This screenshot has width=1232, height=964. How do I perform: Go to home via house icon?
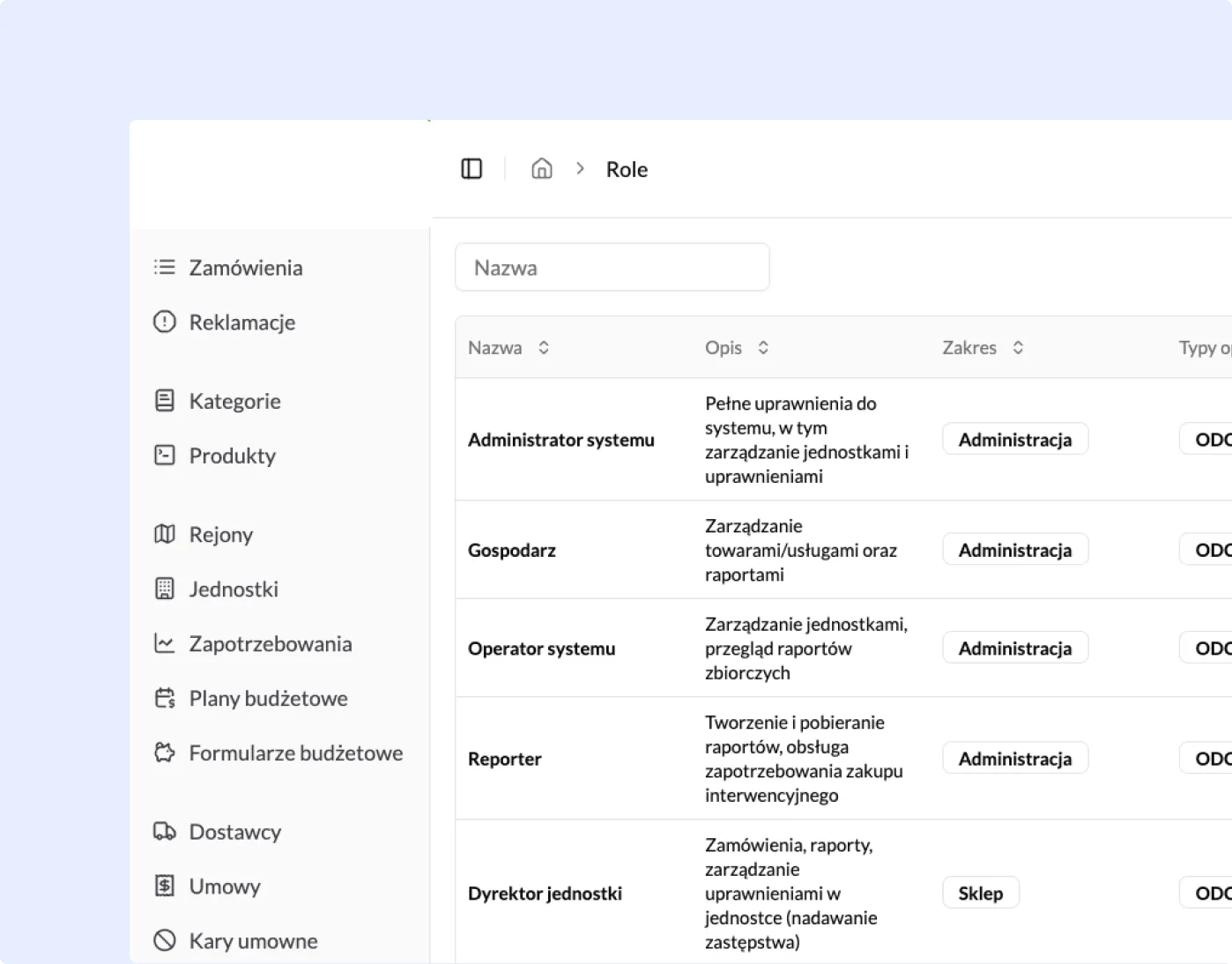(542, 168)
